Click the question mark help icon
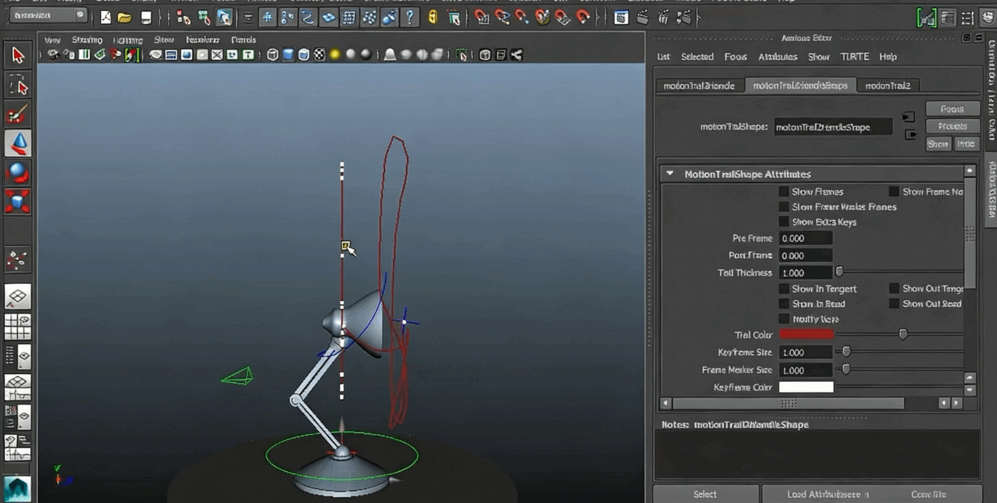This screenshot has width=997, height=503. point(411,17)
